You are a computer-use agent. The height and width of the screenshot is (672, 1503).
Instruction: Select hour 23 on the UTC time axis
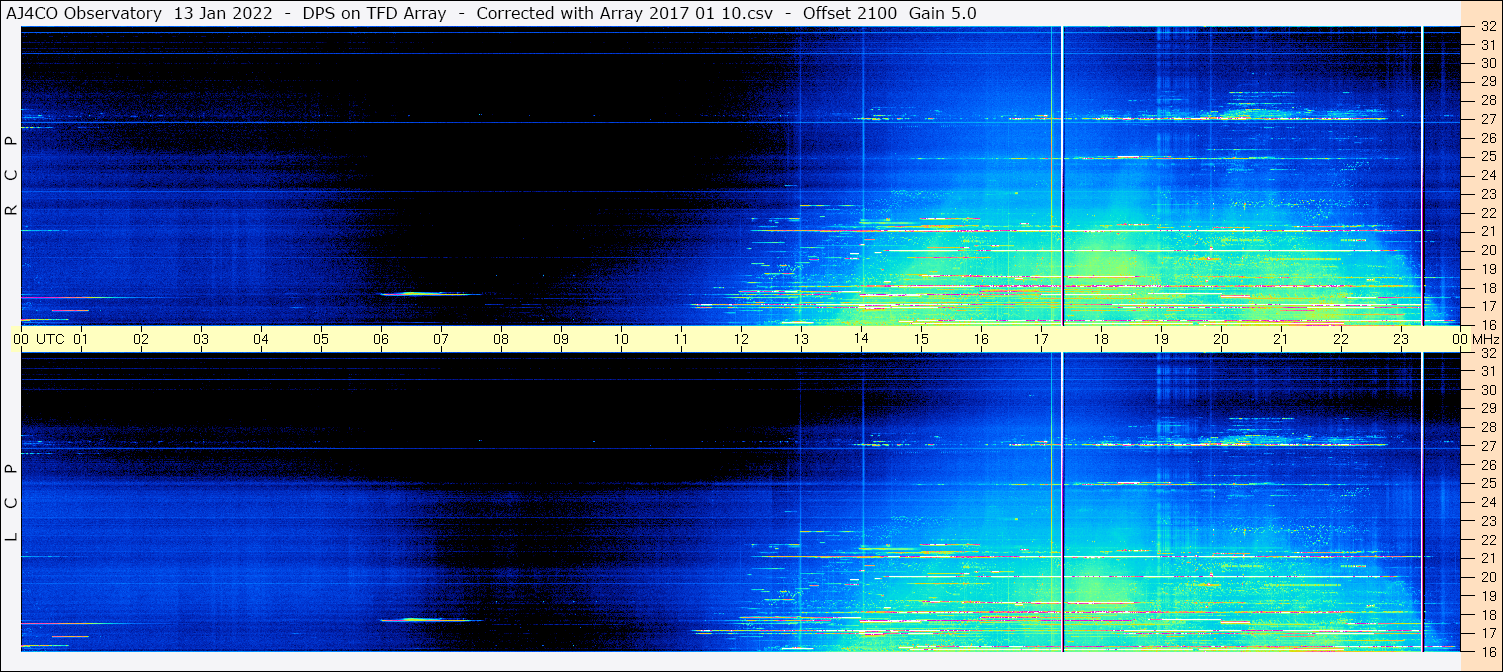click(1401, 339)
